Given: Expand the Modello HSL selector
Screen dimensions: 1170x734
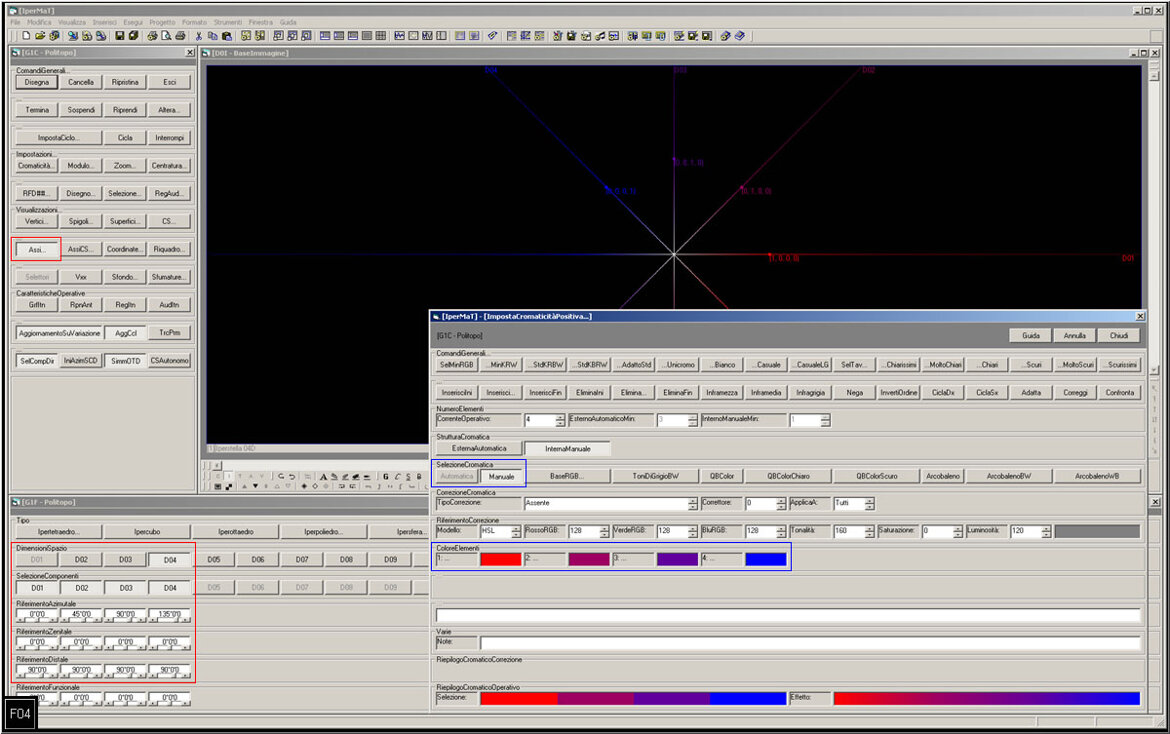Looking at the screenshot, I should pyautogui.click(x=516, y=532).
